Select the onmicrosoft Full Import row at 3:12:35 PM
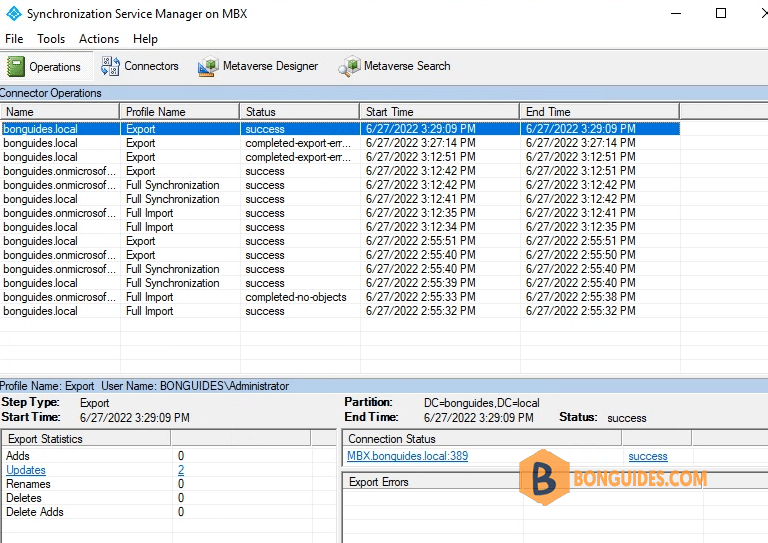Viewport: 768px width, 543px height. click(x=340, y=213)
